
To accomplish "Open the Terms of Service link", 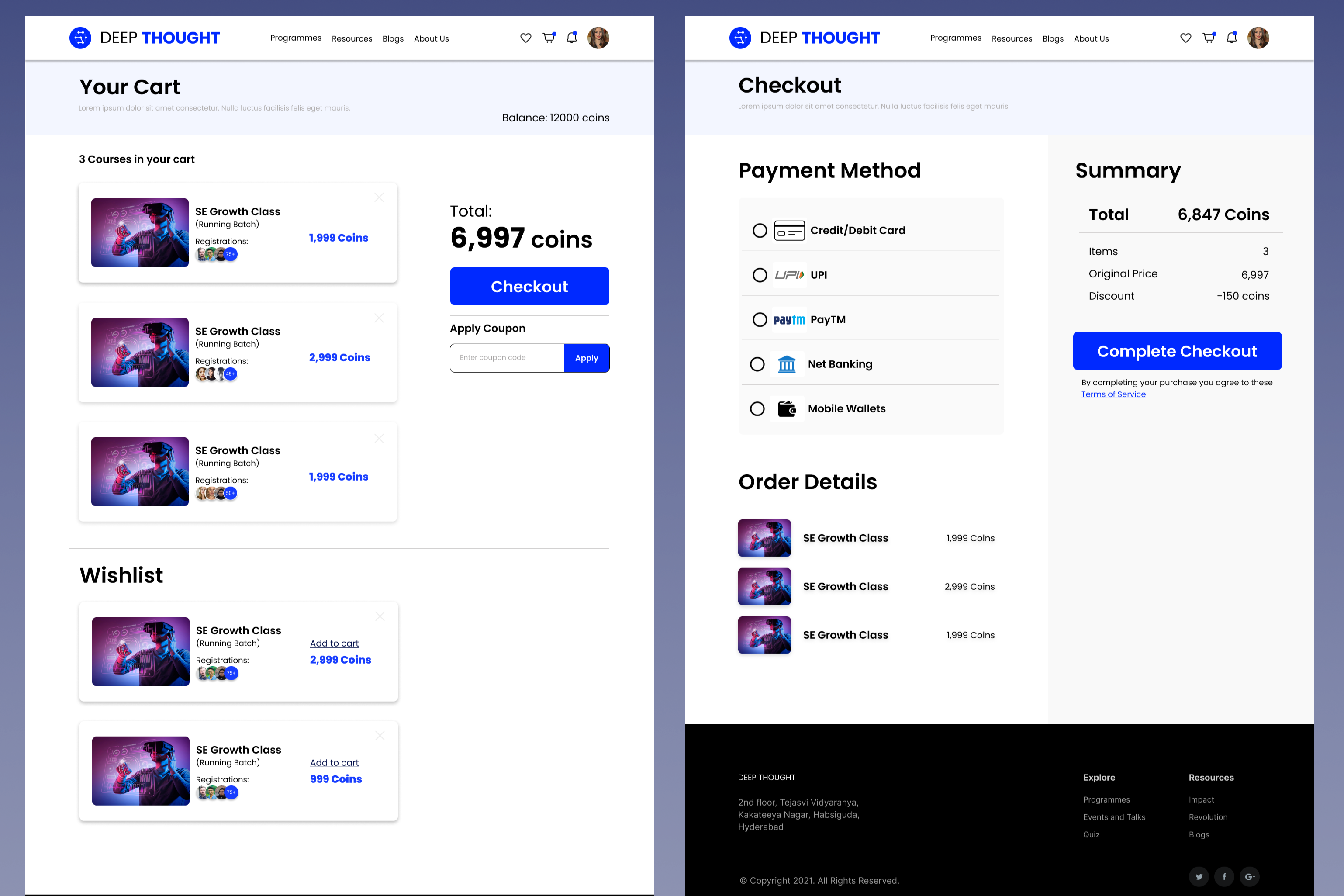I will tap(1113, 394).
